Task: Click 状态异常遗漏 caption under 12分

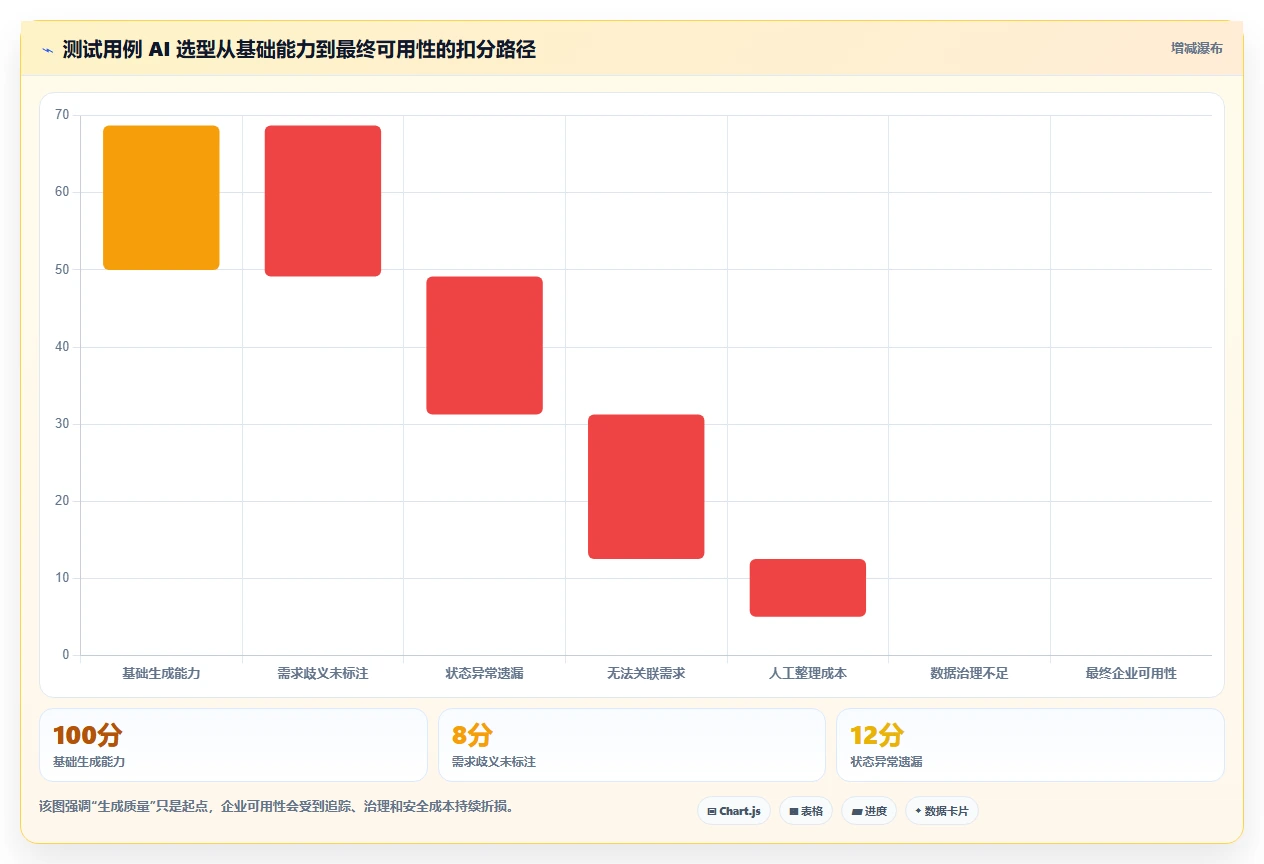Action: [x=886, y=762]
